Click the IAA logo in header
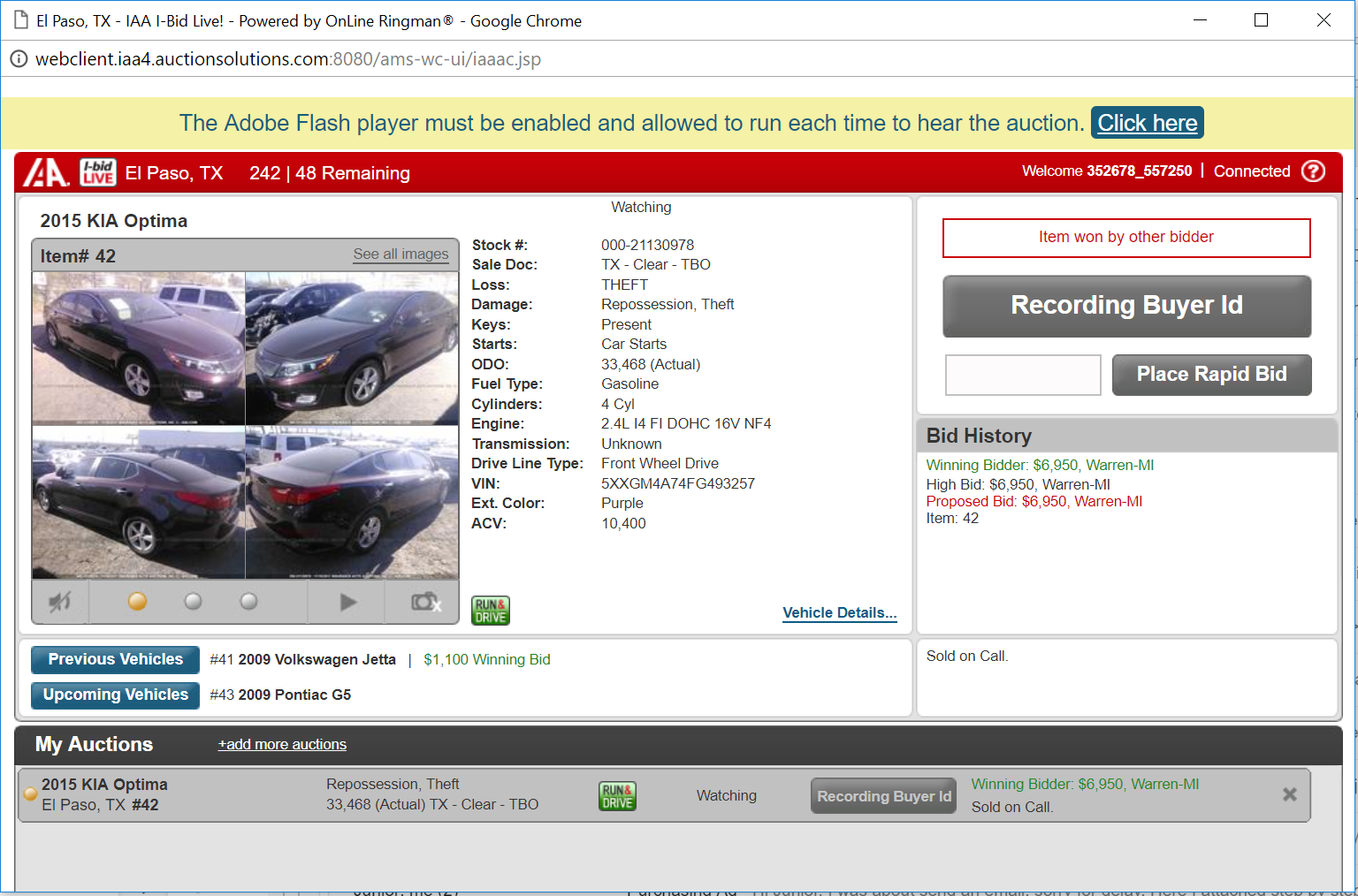Image resolution: width=1358 pixels, height=896 pixels. coord(46,172)
